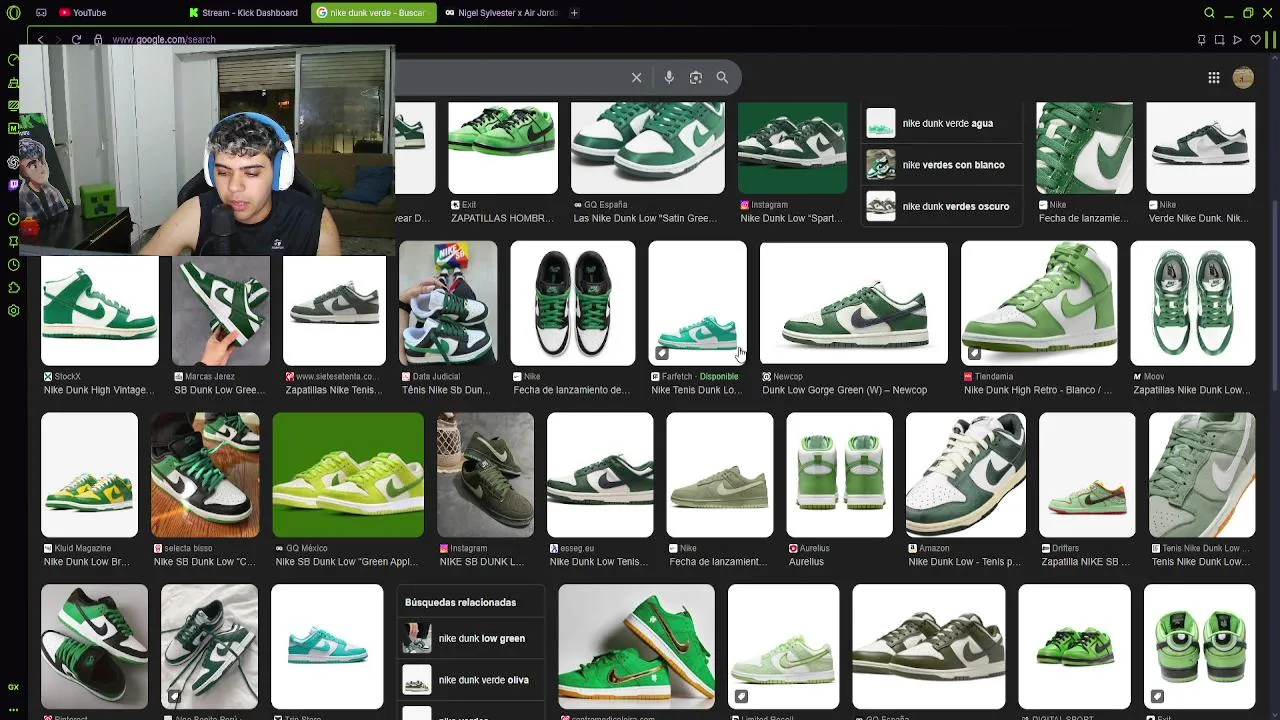Switch to the YouTube tab
Screen dimensions: 1280x720
(82, 13)
